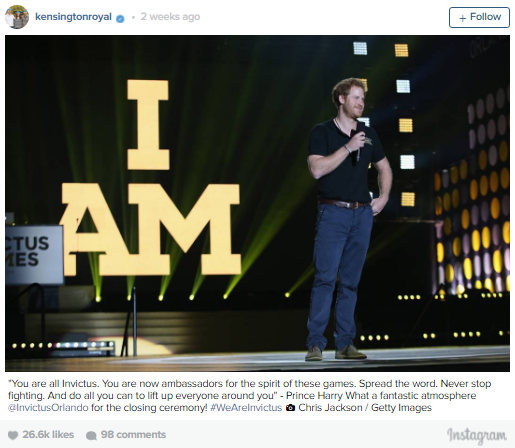Click the camera emoji in caption
The image size is (515, 448).
290,408
